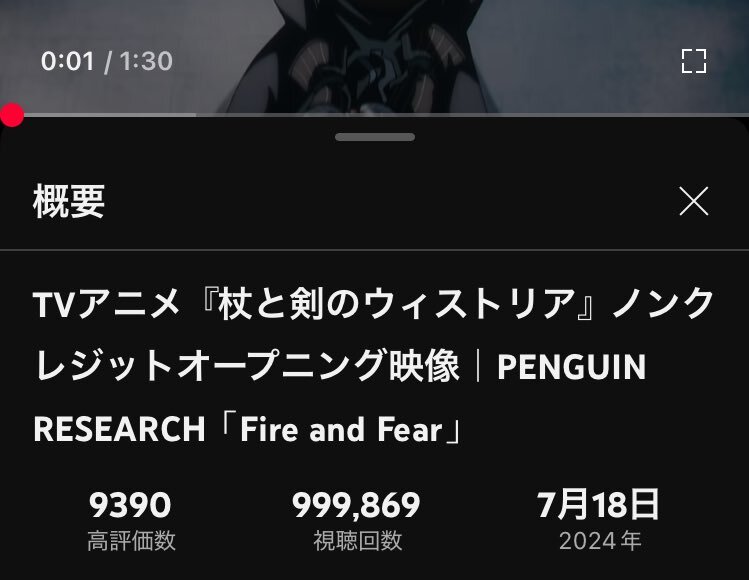Tap the gray drag handle atop the panel
The height and width of the screenshot is (580, 749).
point(375,137)
